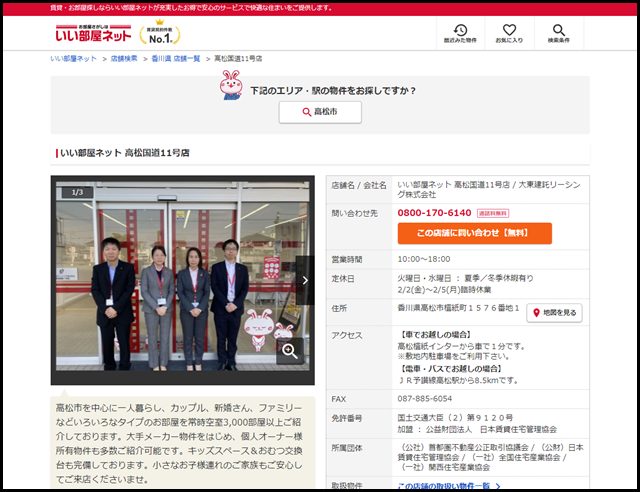Open favorites via the heart icon

coord(509,33)
